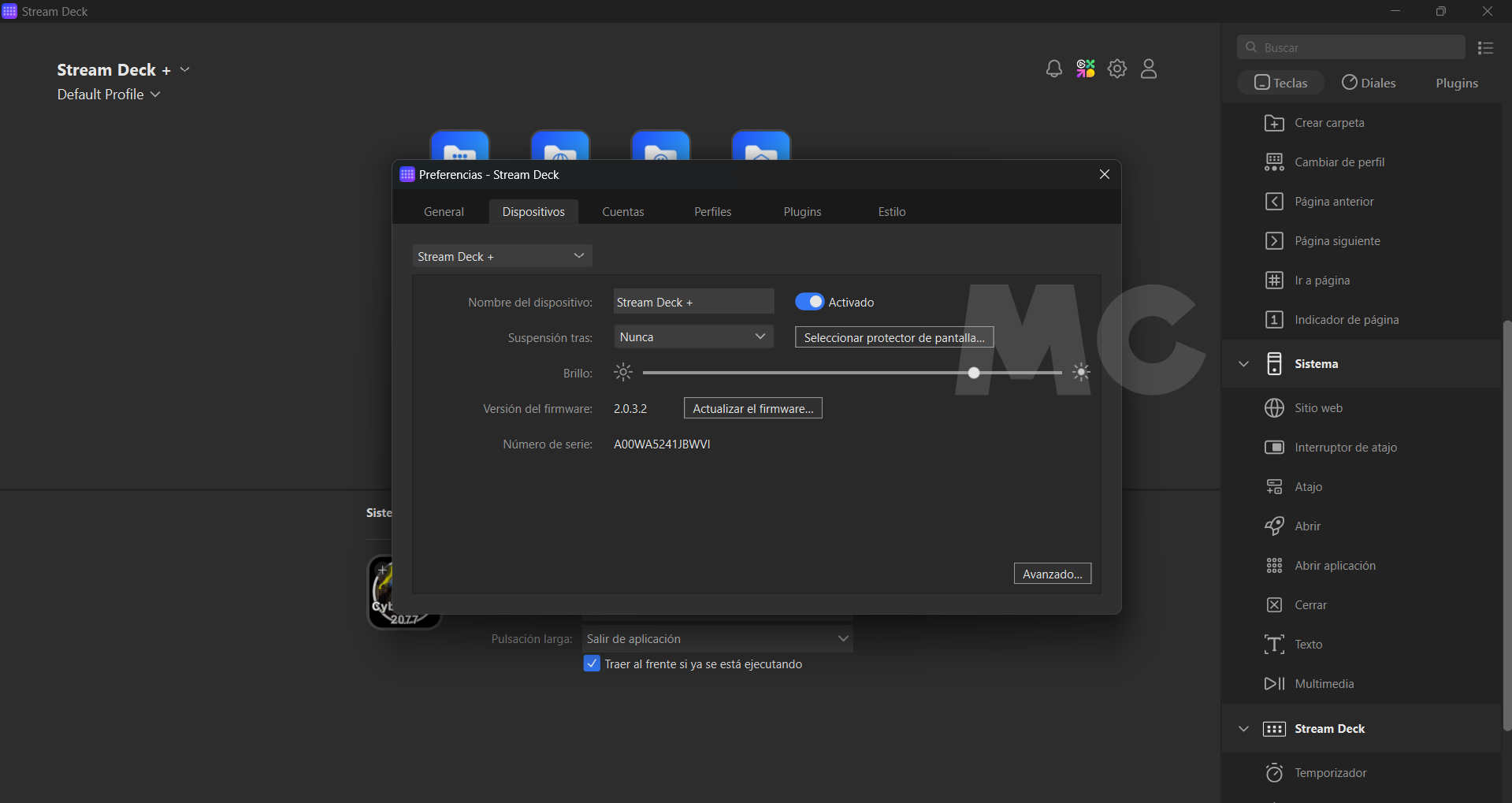
Task: Click the settings gear icon
Action: coord(1117,69)
